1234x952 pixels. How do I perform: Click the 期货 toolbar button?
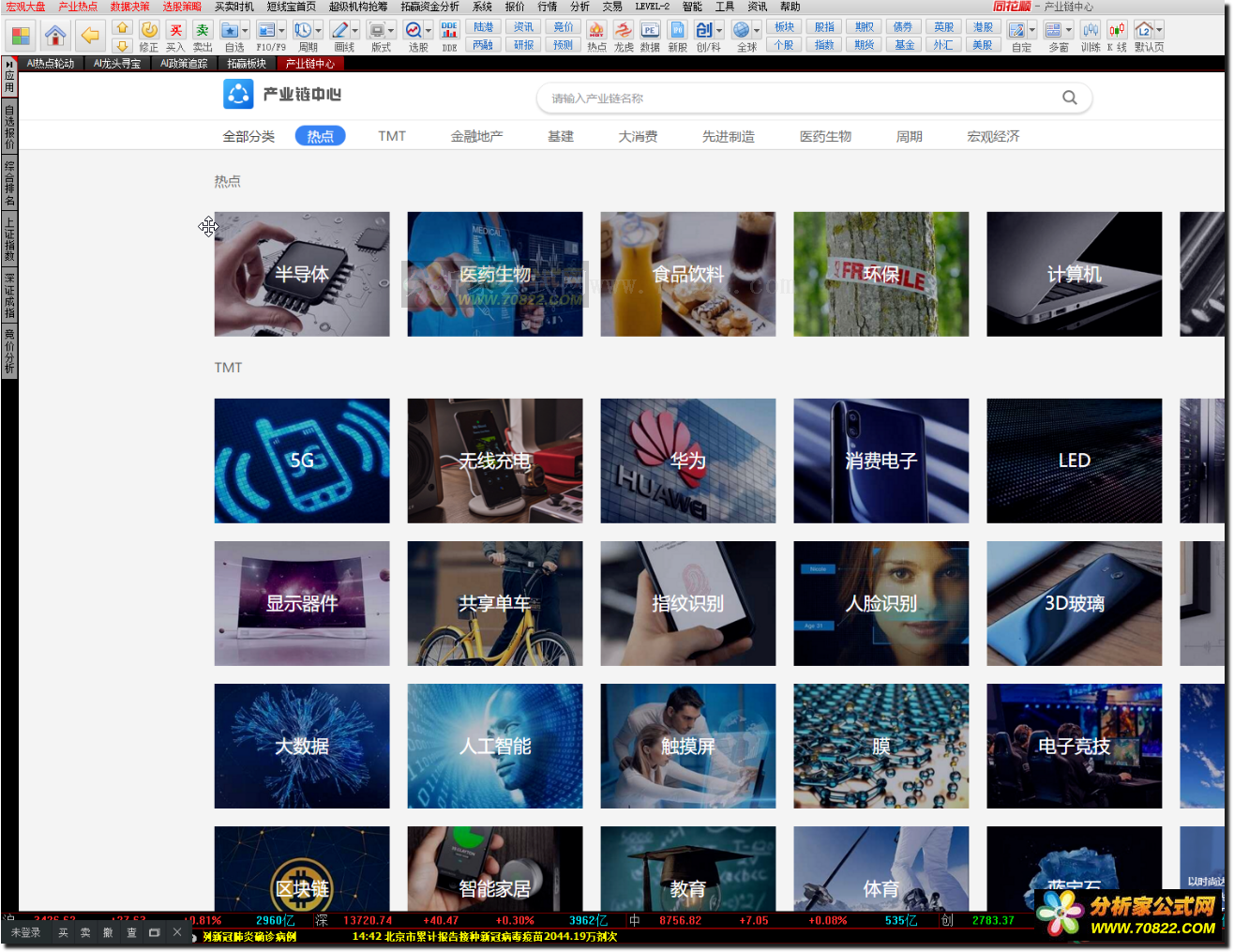click(865, 44)
